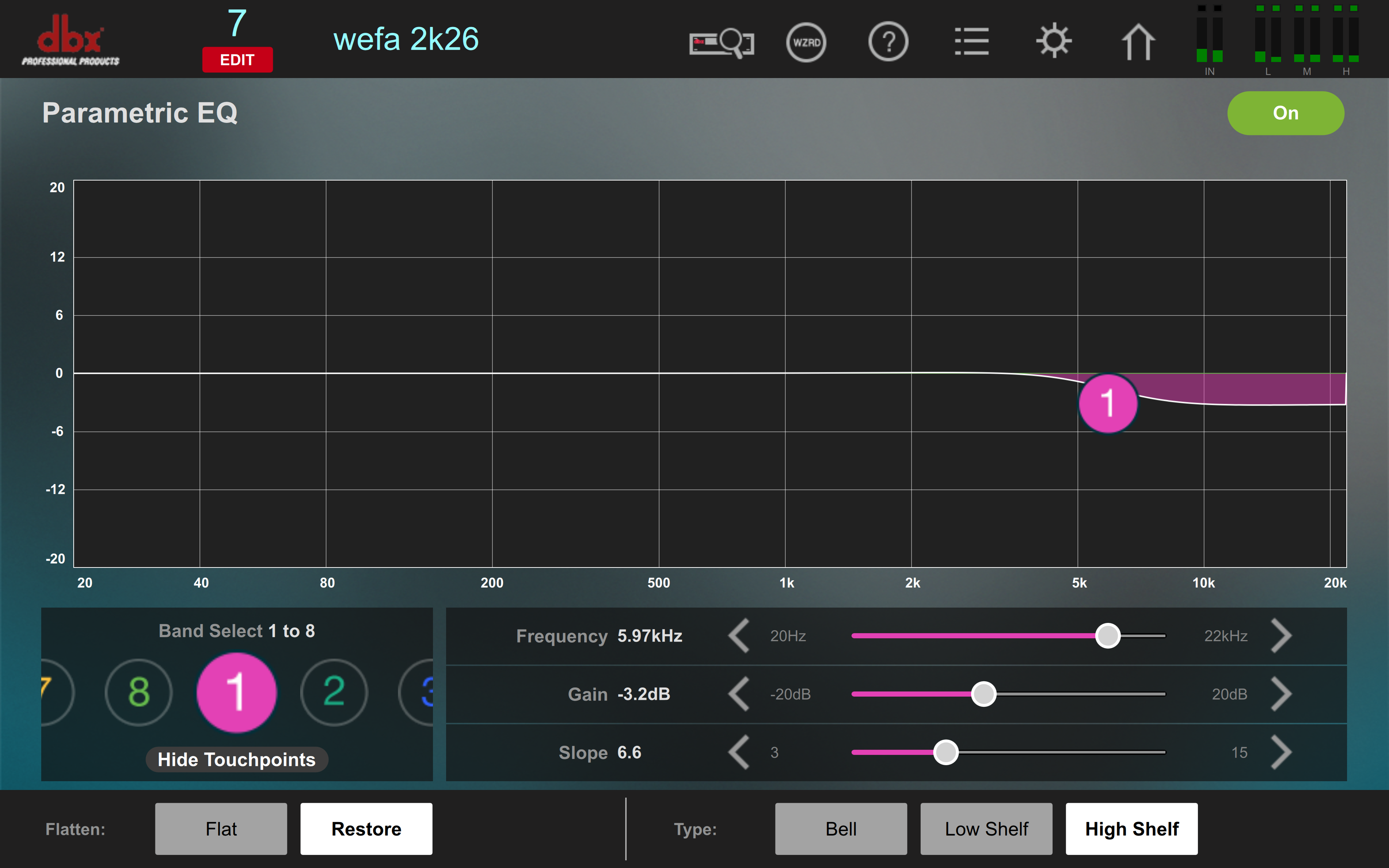Click the Hide Touchpoints button

tap(236, 759)
